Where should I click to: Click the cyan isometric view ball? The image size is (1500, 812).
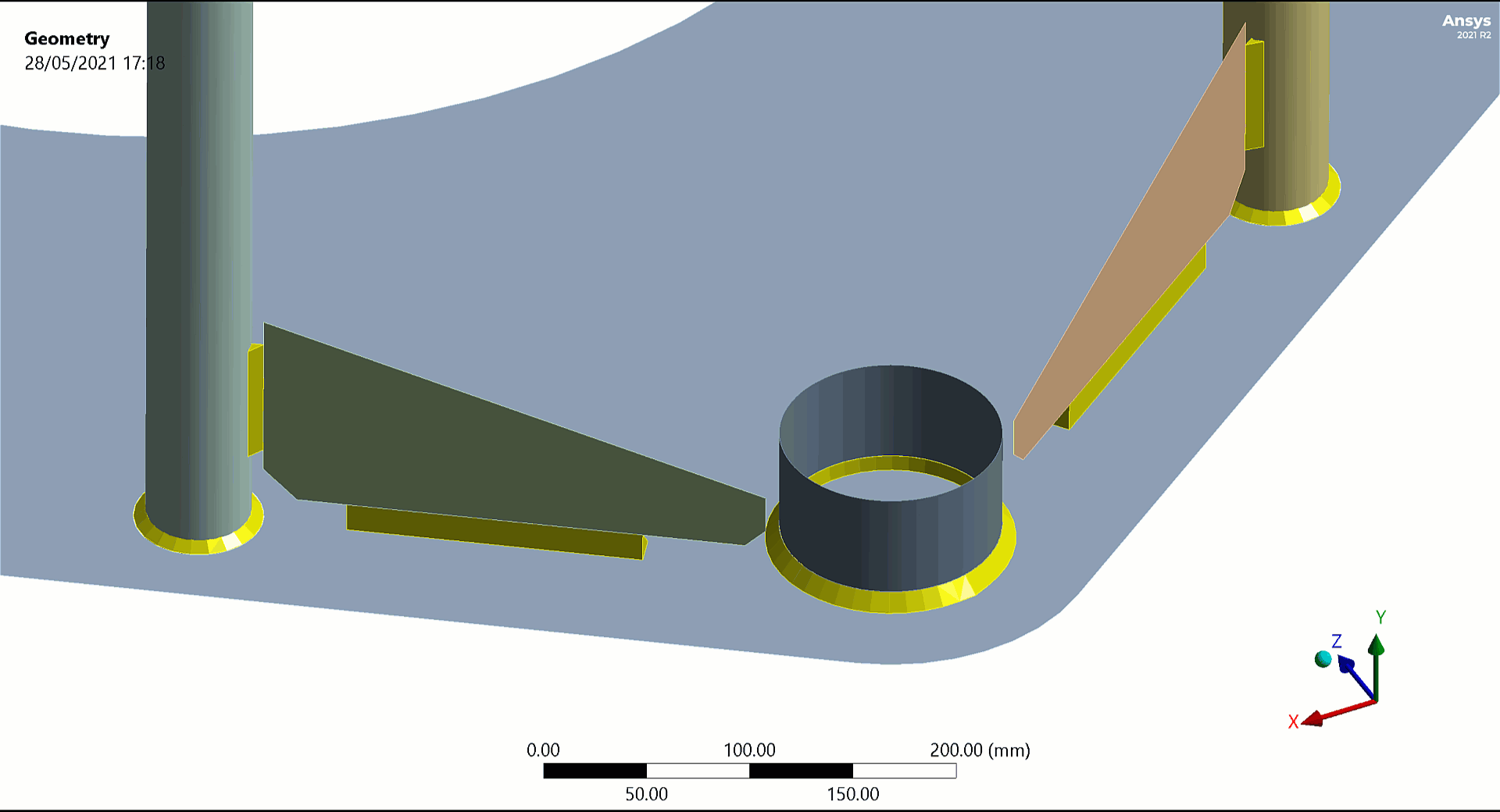pos(1323,660)
